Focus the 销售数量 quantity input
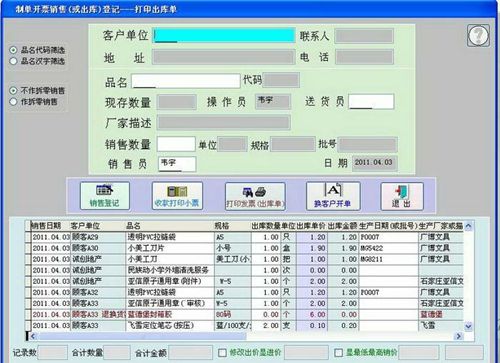This screenshot has width=500, height=363. [x=176, y=144]
